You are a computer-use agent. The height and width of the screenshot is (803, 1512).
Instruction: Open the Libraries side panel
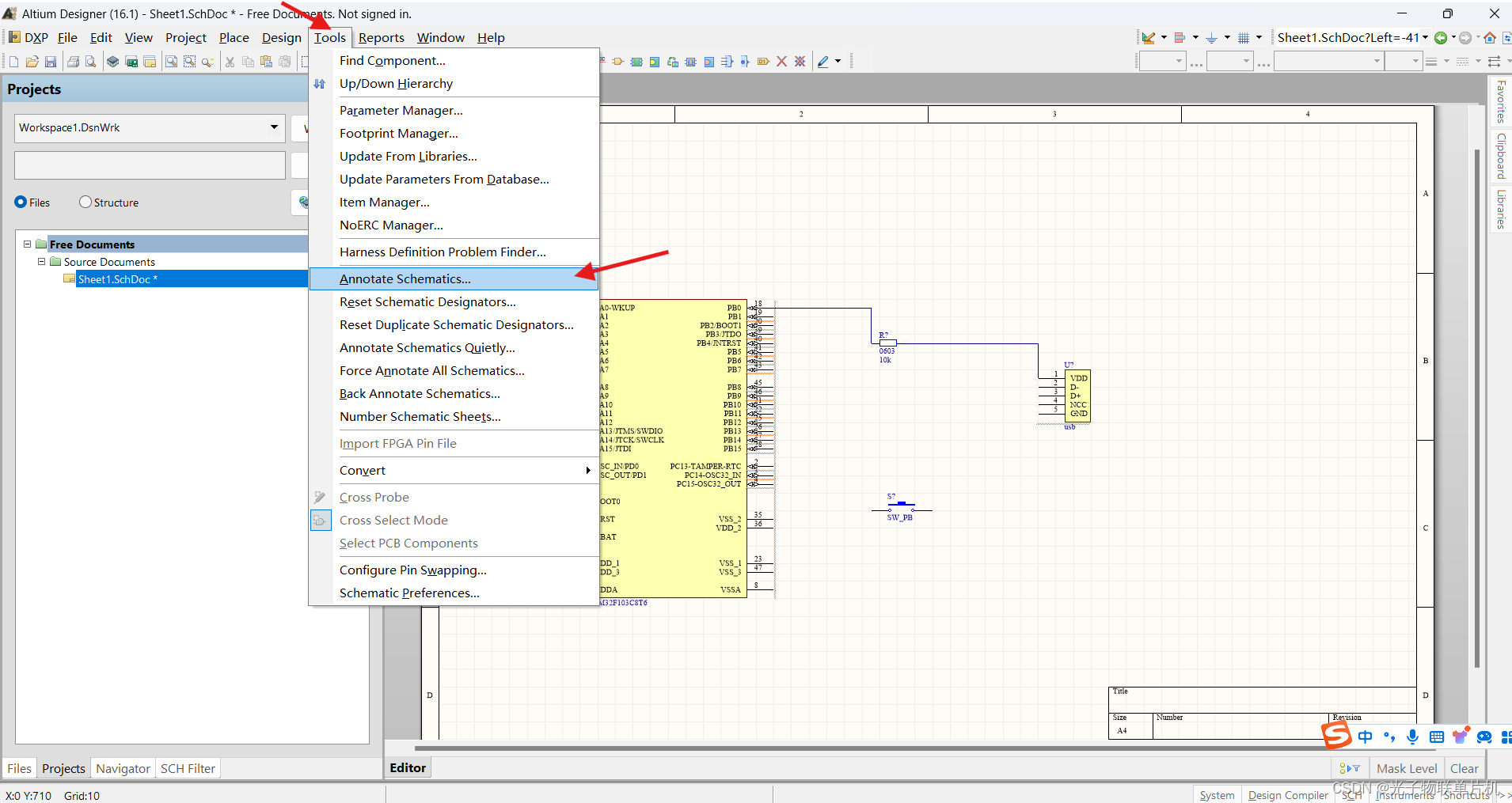point(1500,209)
